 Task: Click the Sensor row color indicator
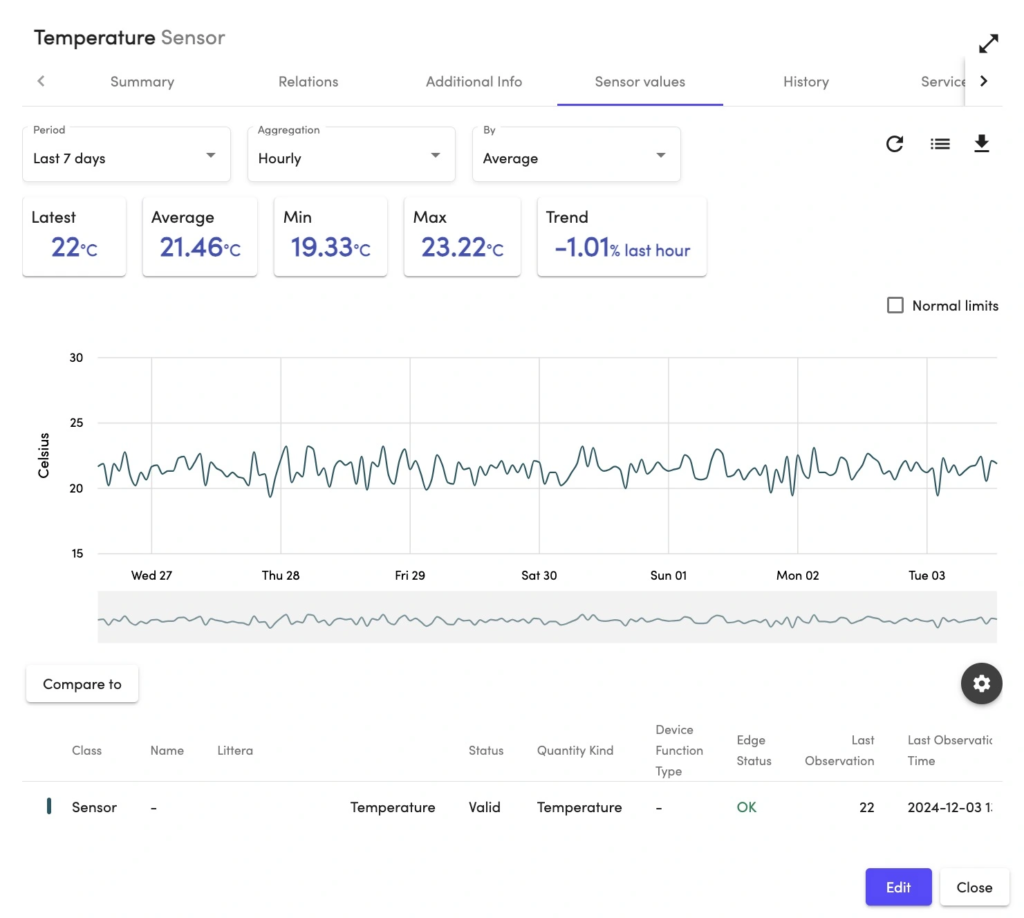coord(49,807)
